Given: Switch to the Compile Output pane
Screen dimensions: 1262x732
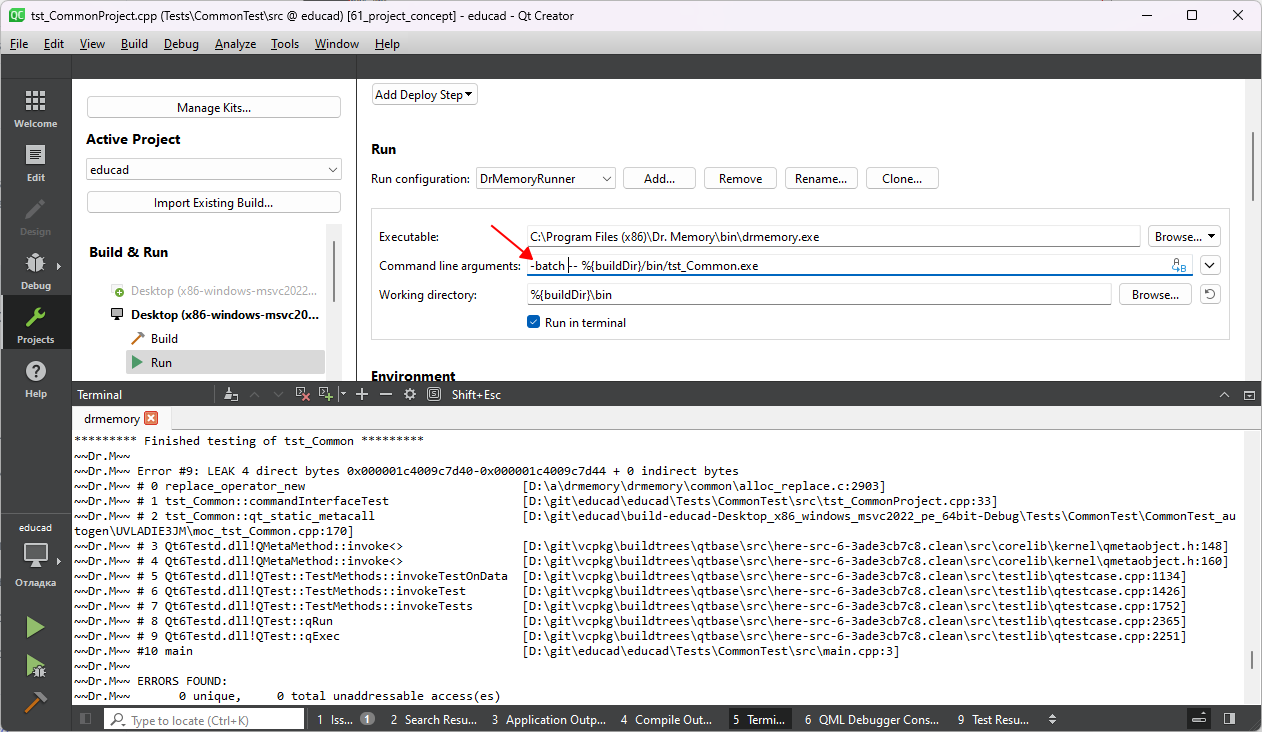Looking at the screenshot, I should click(665, 719).
